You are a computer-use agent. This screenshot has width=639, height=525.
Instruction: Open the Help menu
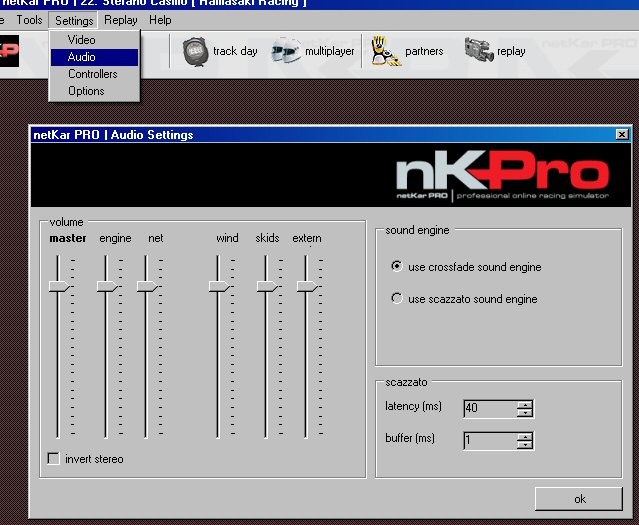[160, 20]
